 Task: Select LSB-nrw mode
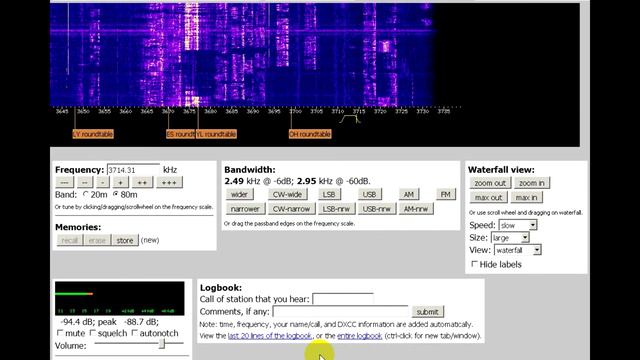click(336, 209)
